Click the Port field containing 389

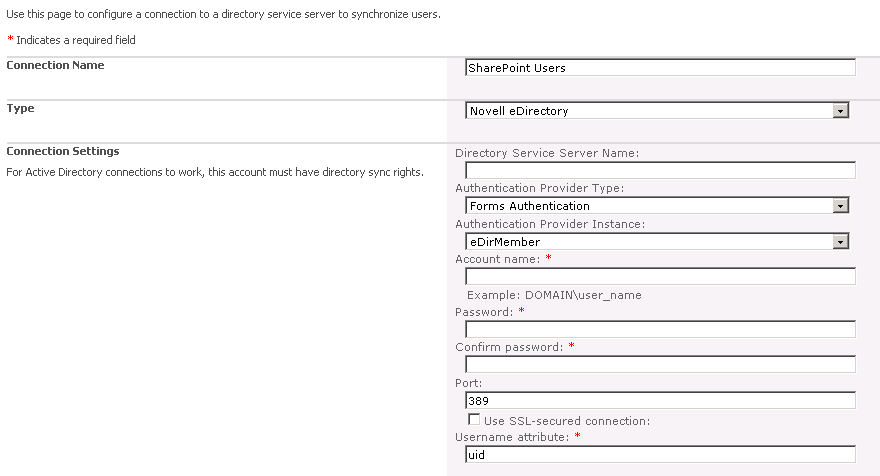point(660,400)
